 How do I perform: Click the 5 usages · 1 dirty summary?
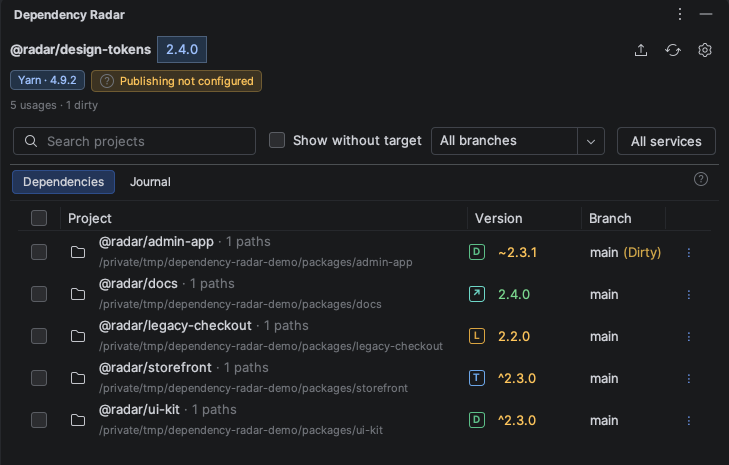54,105
